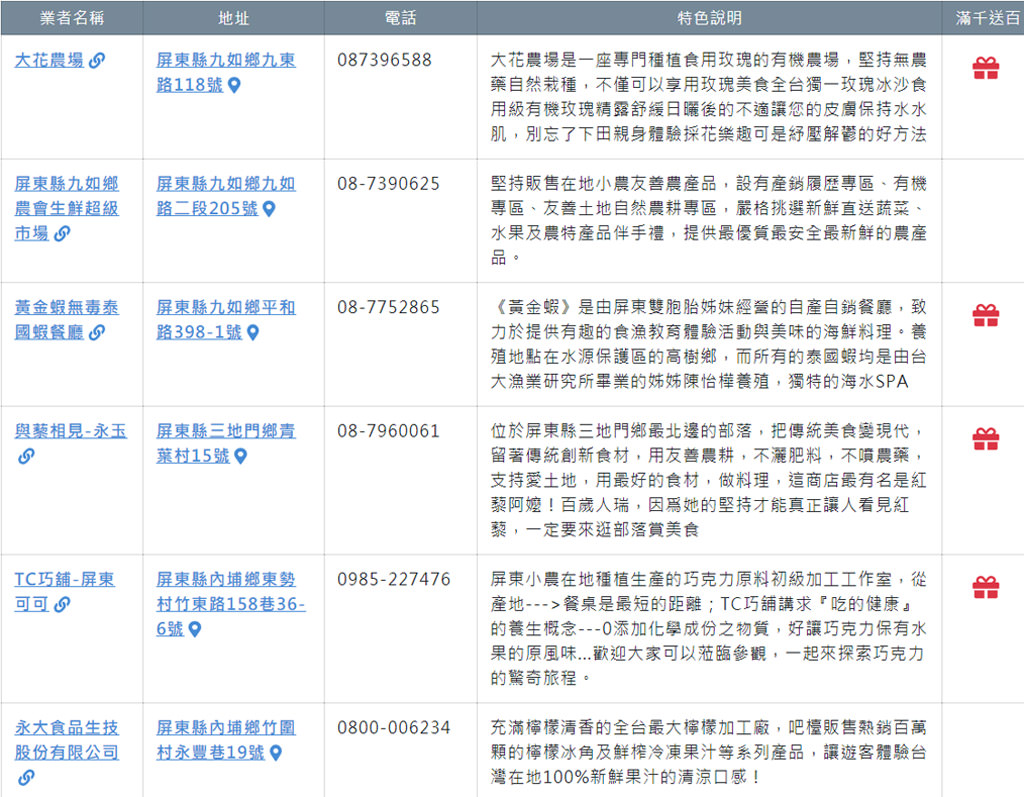Click the link icon beside 大花農場
The image size is (1024, 797).
pyautogui.click(x=97, y=61)
